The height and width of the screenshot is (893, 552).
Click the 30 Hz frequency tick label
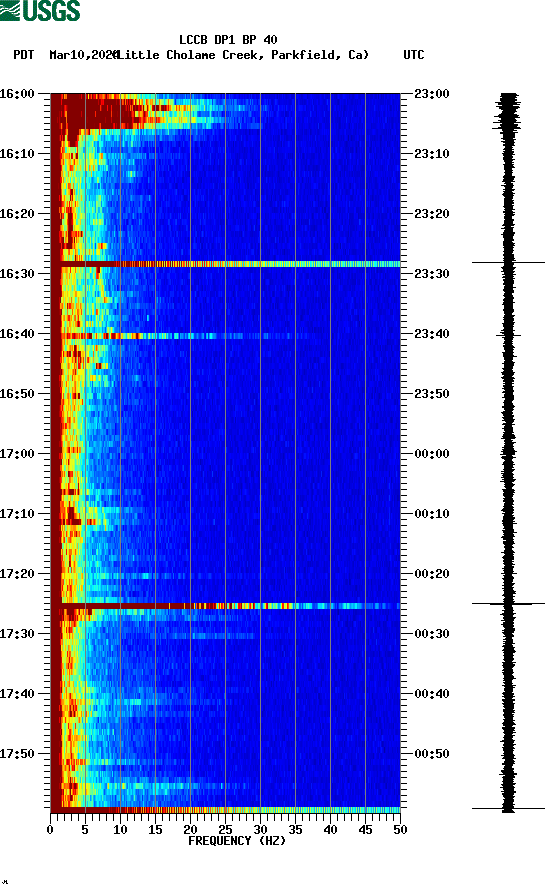click(x=260, y=830)
